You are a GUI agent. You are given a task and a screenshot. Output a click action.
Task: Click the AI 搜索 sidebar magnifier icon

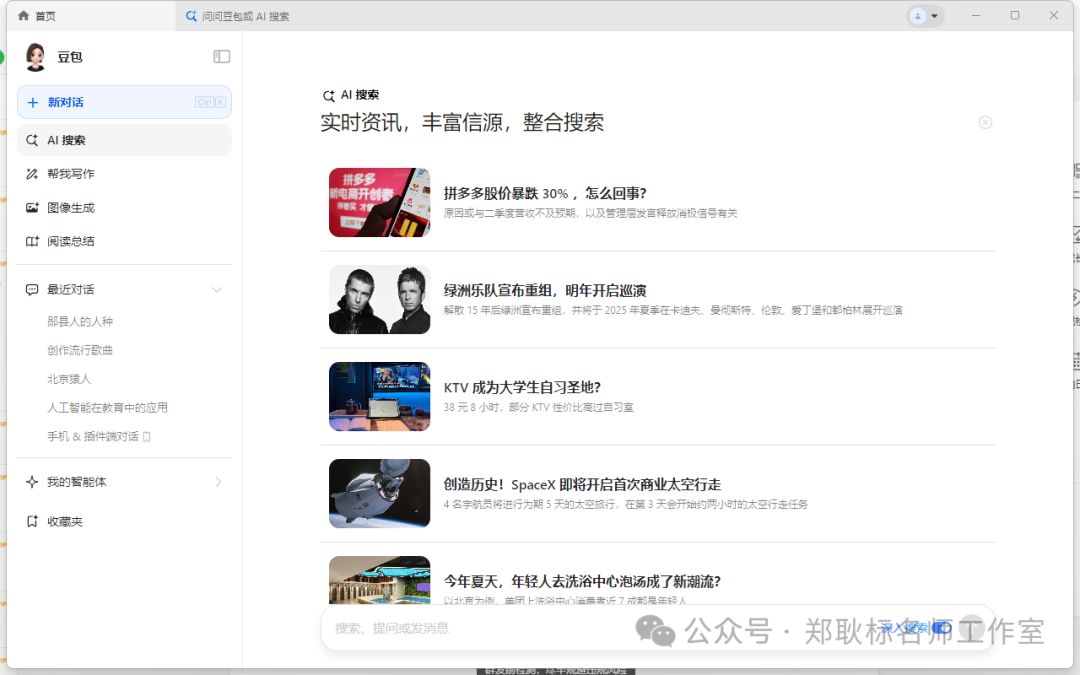(x=32, y=140)
